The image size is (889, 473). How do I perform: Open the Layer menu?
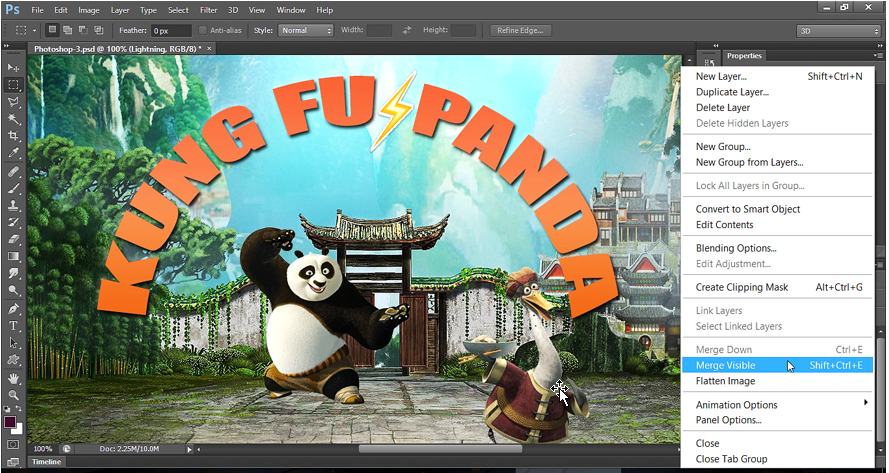120,10
